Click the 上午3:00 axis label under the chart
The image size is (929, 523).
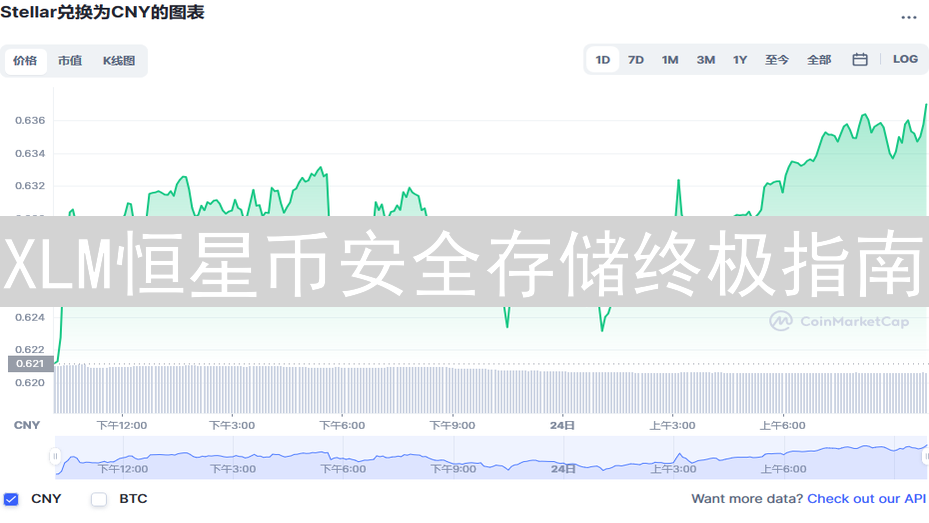pyautogui.click(x=672, y=425)
